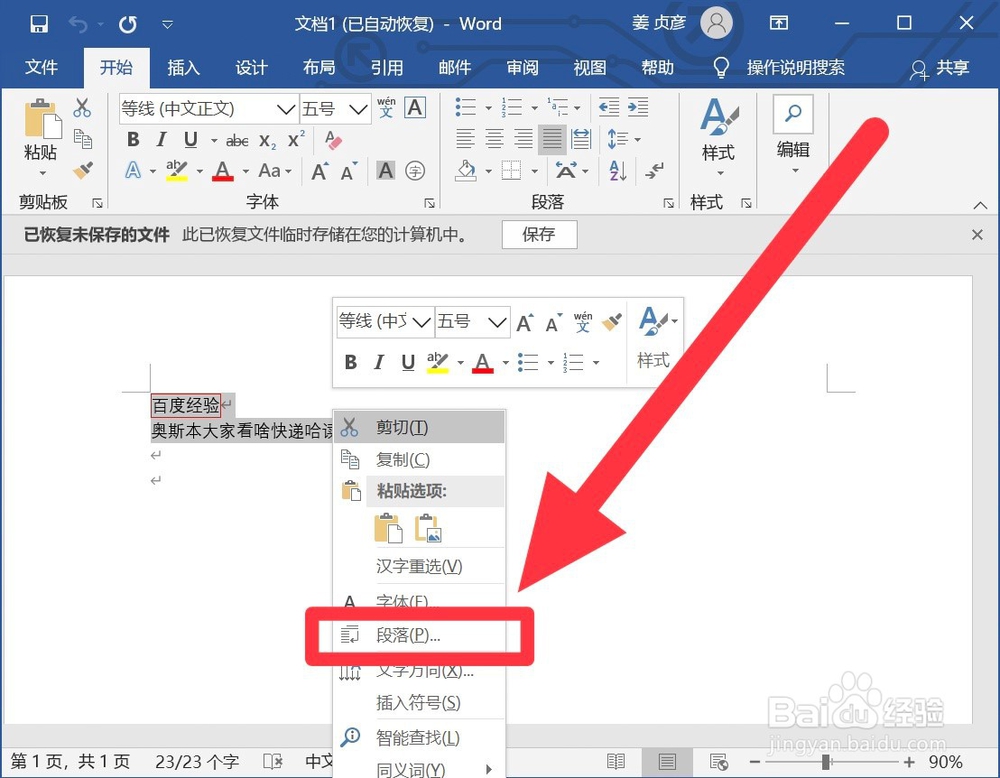Clear all formatting with the eraser icon
Screen dimensions: 1000x778
(x=333, y=140)
